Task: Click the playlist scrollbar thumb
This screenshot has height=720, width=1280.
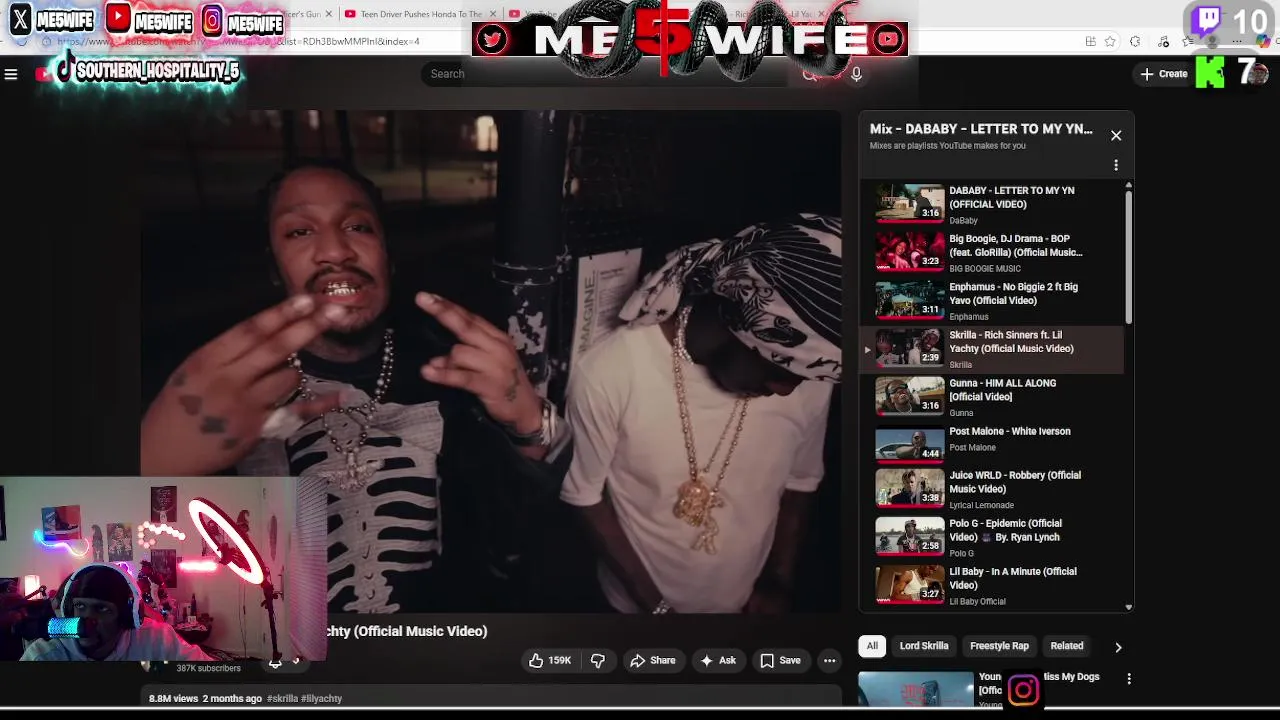Action: pyautogui.click(x=1129, y=258)
